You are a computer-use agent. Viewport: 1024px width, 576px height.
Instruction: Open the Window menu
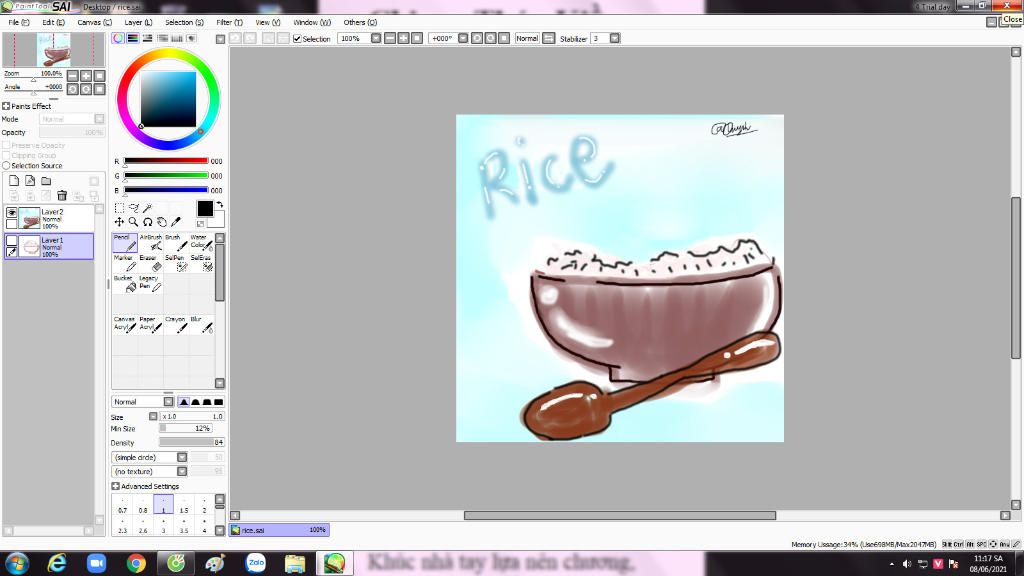click(312, 22)
